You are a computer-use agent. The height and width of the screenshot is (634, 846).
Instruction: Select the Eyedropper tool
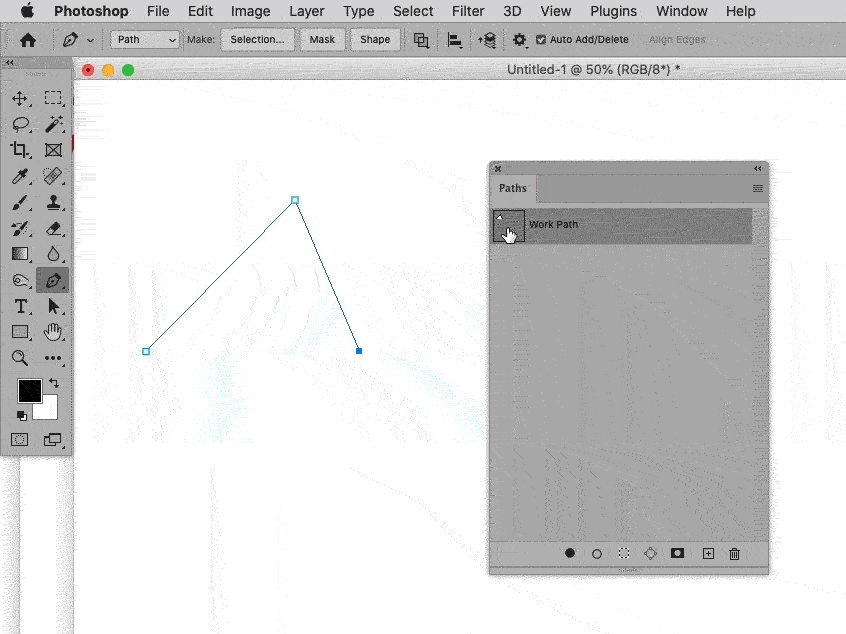click(20, 176)
